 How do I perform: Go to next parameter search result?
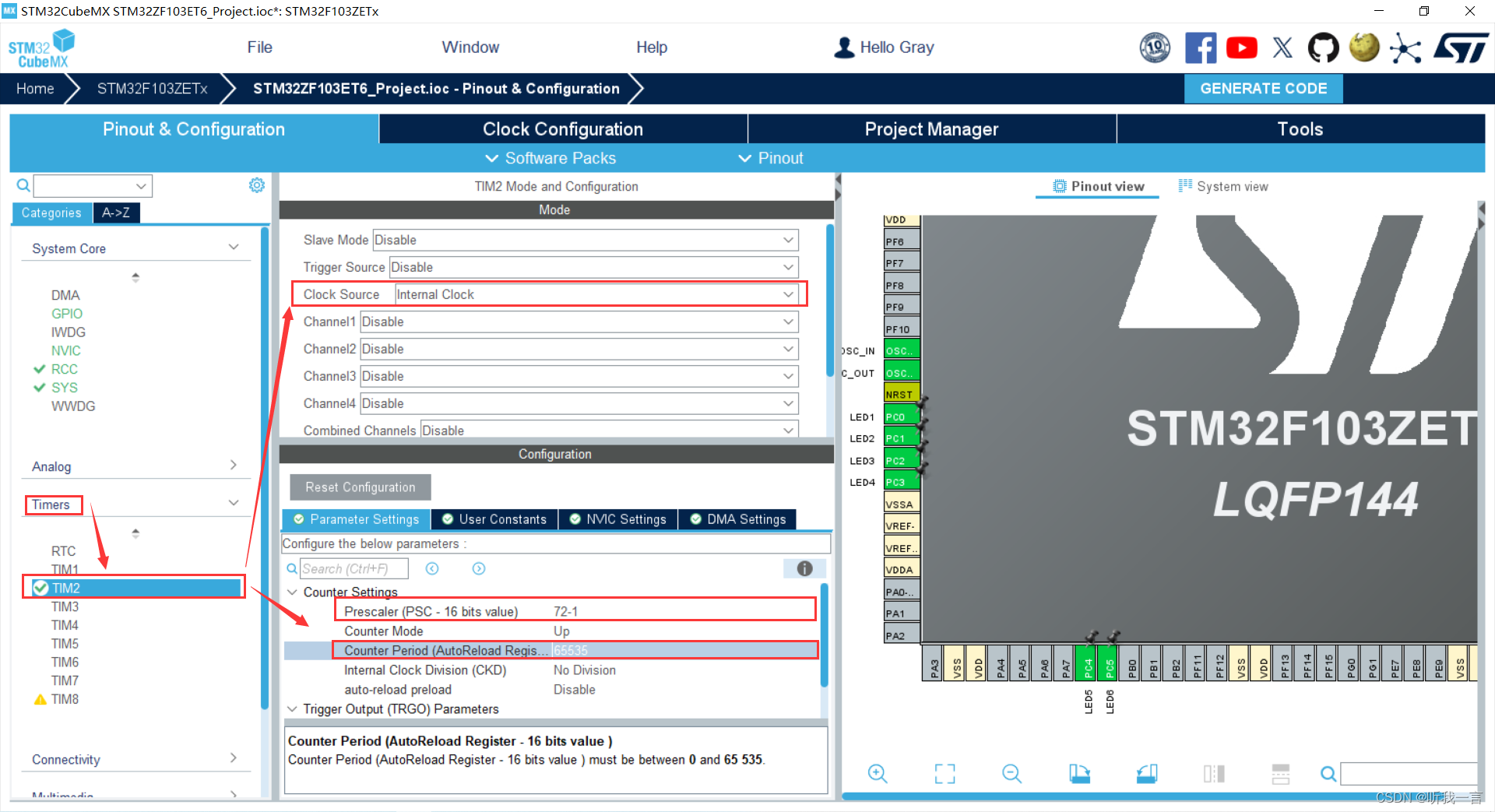click(x=479, y=569)
